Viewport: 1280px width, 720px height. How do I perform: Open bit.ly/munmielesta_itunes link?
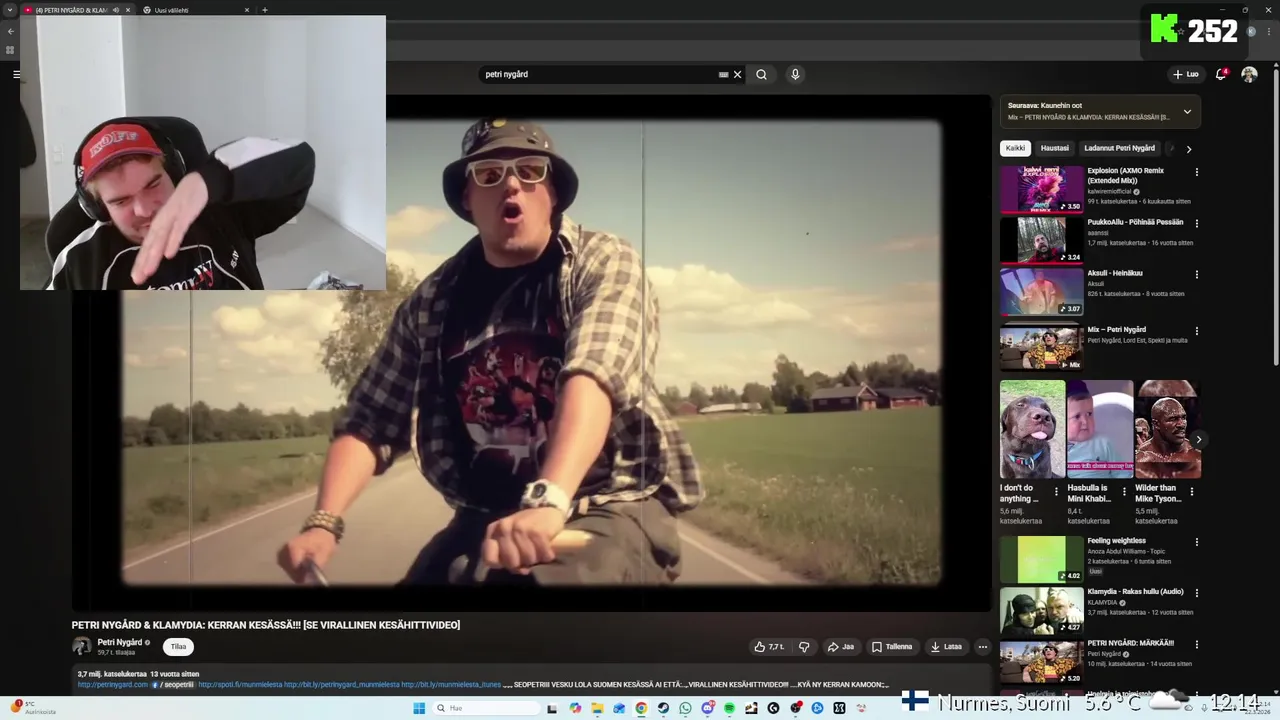click(x=451, y=685)
